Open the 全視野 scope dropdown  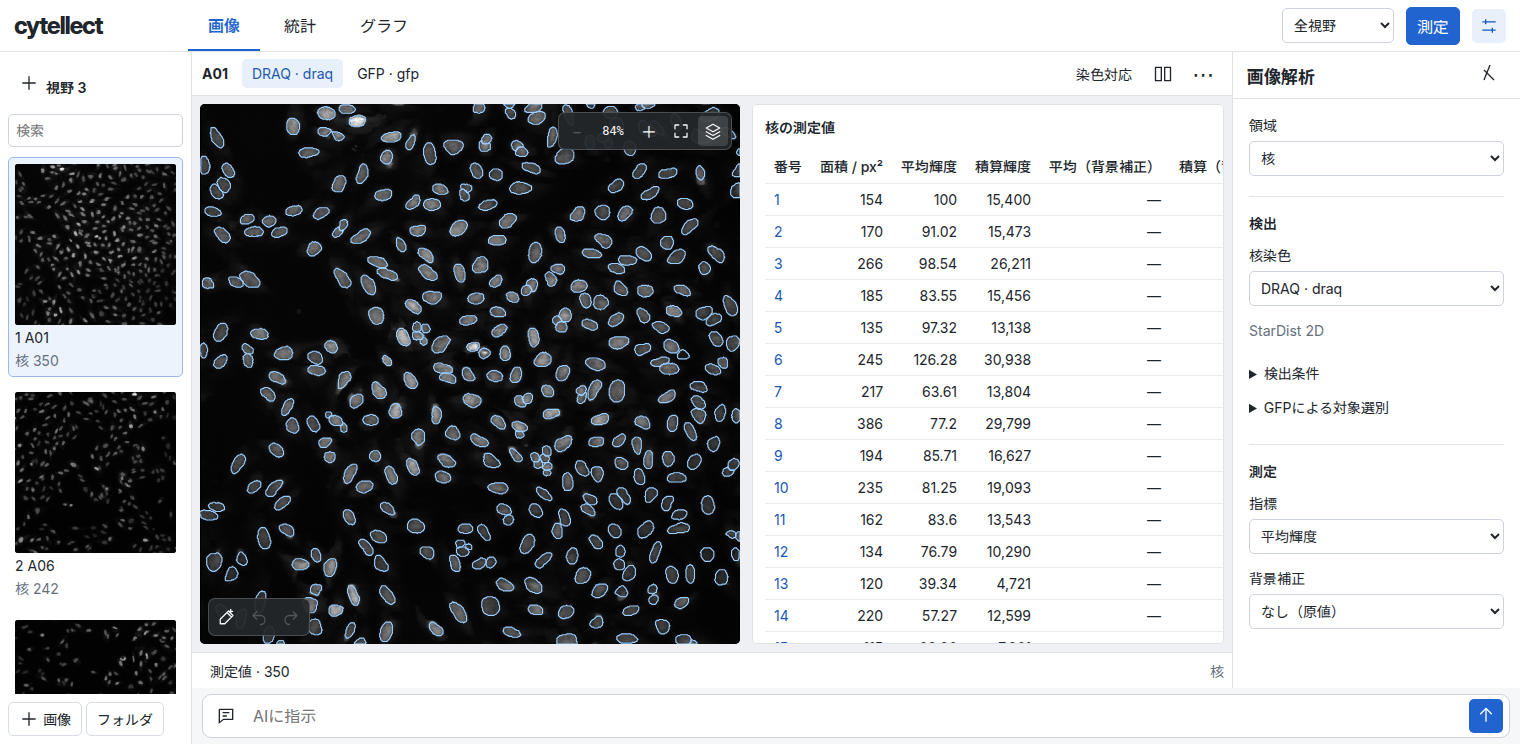coord(1338,26)
